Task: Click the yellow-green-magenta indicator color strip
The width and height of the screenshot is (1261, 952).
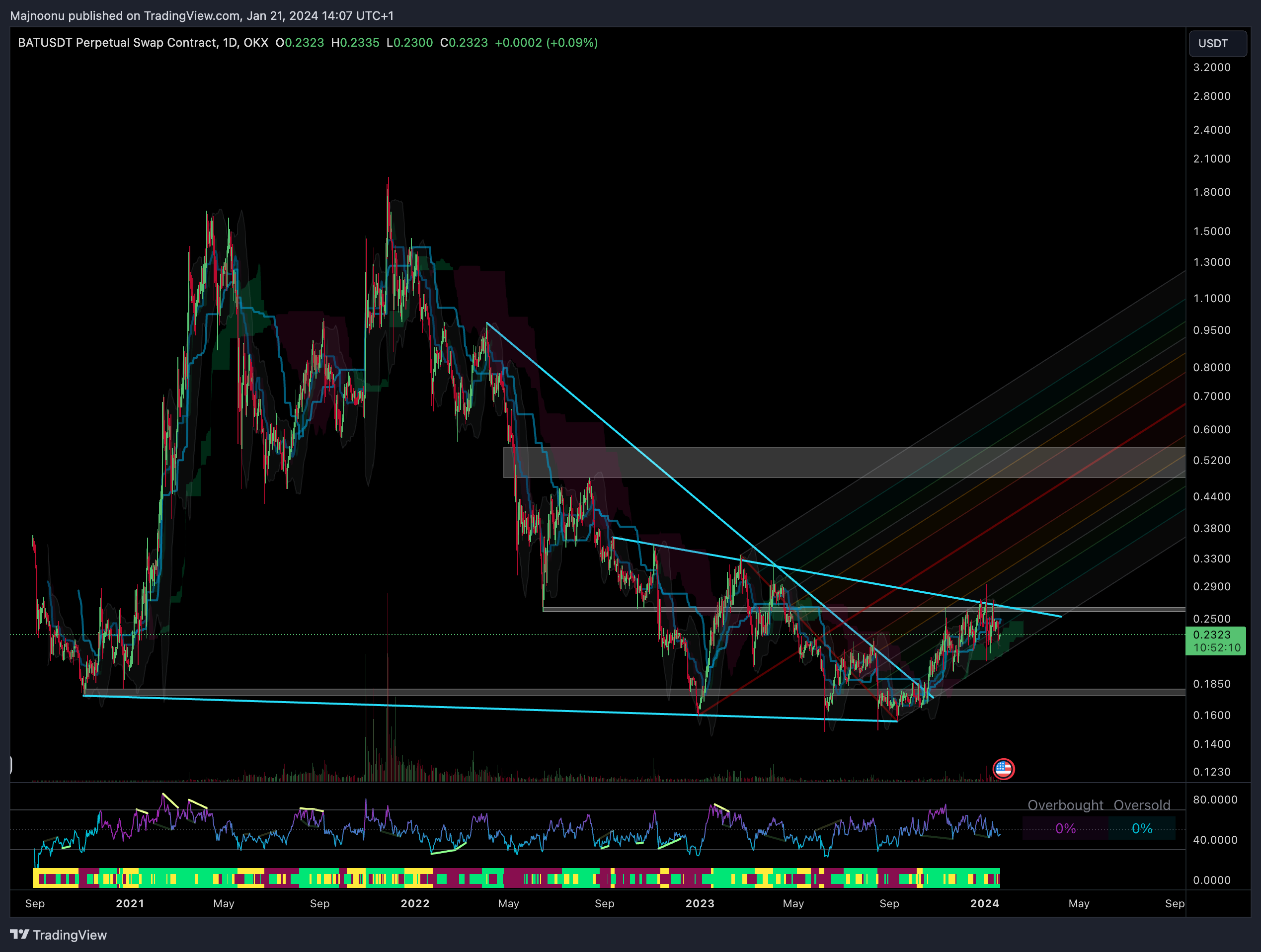Action: tap(517, 878)
